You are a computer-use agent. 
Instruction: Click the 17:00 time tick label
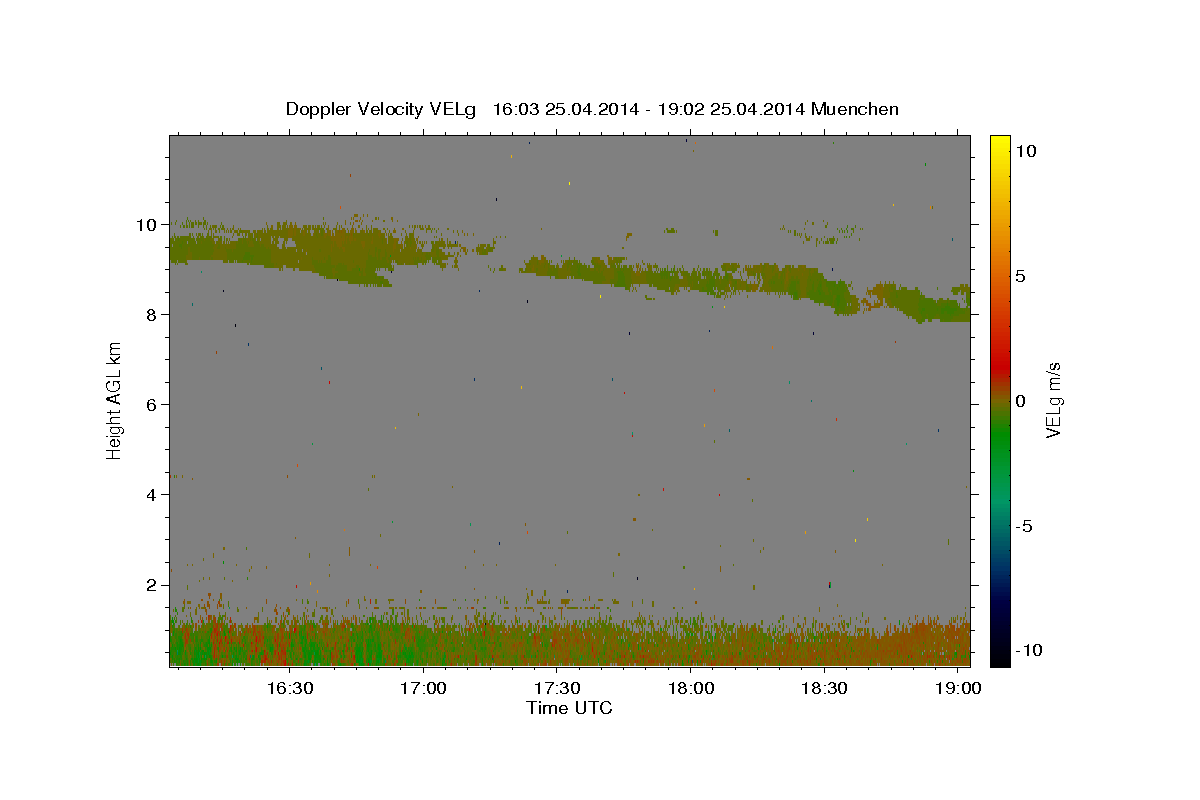click(423, 689)
